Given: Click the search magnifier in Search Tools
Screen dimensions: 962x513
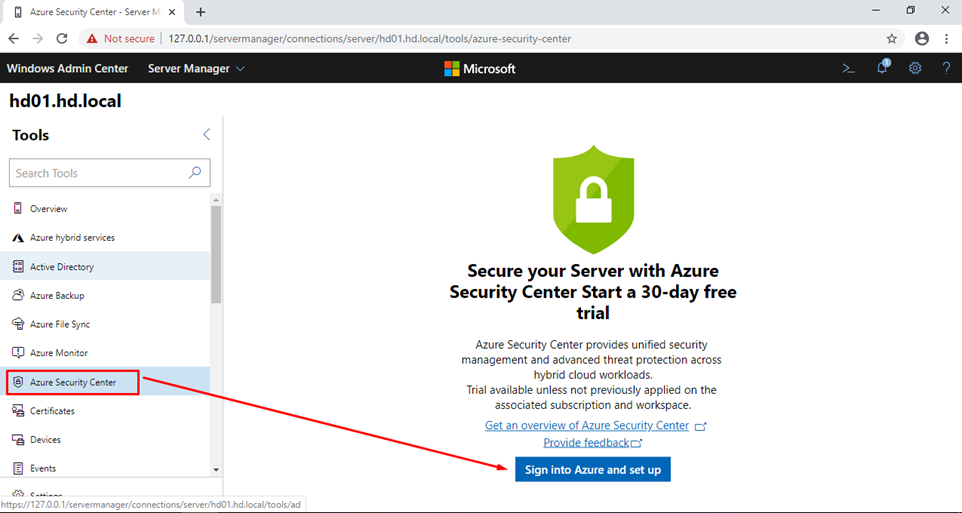Looking at the screenshot, I should [194, 172].
